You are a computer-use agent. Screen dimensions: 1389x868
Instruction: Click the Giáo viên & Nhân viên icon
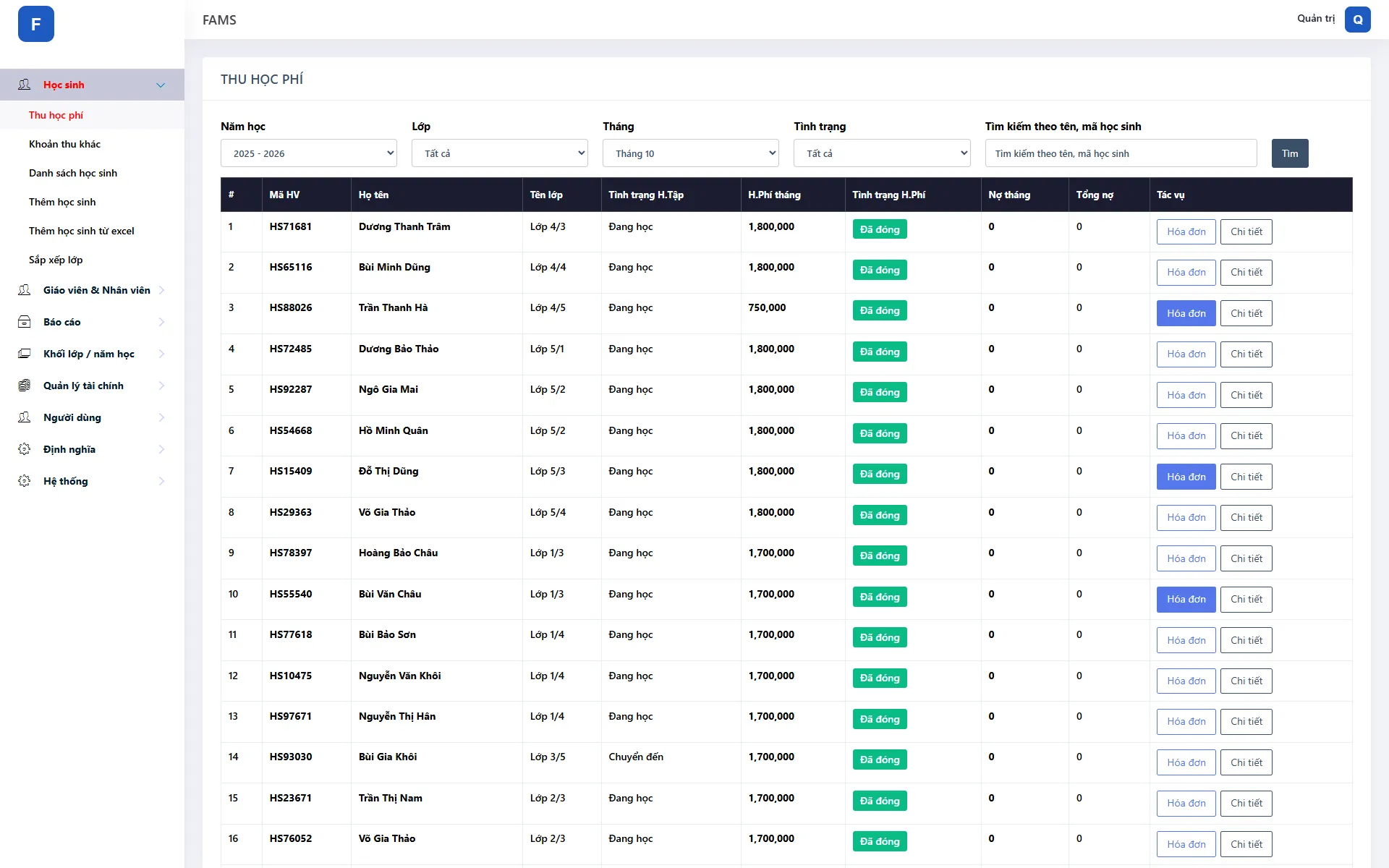(x=25, y=290)
